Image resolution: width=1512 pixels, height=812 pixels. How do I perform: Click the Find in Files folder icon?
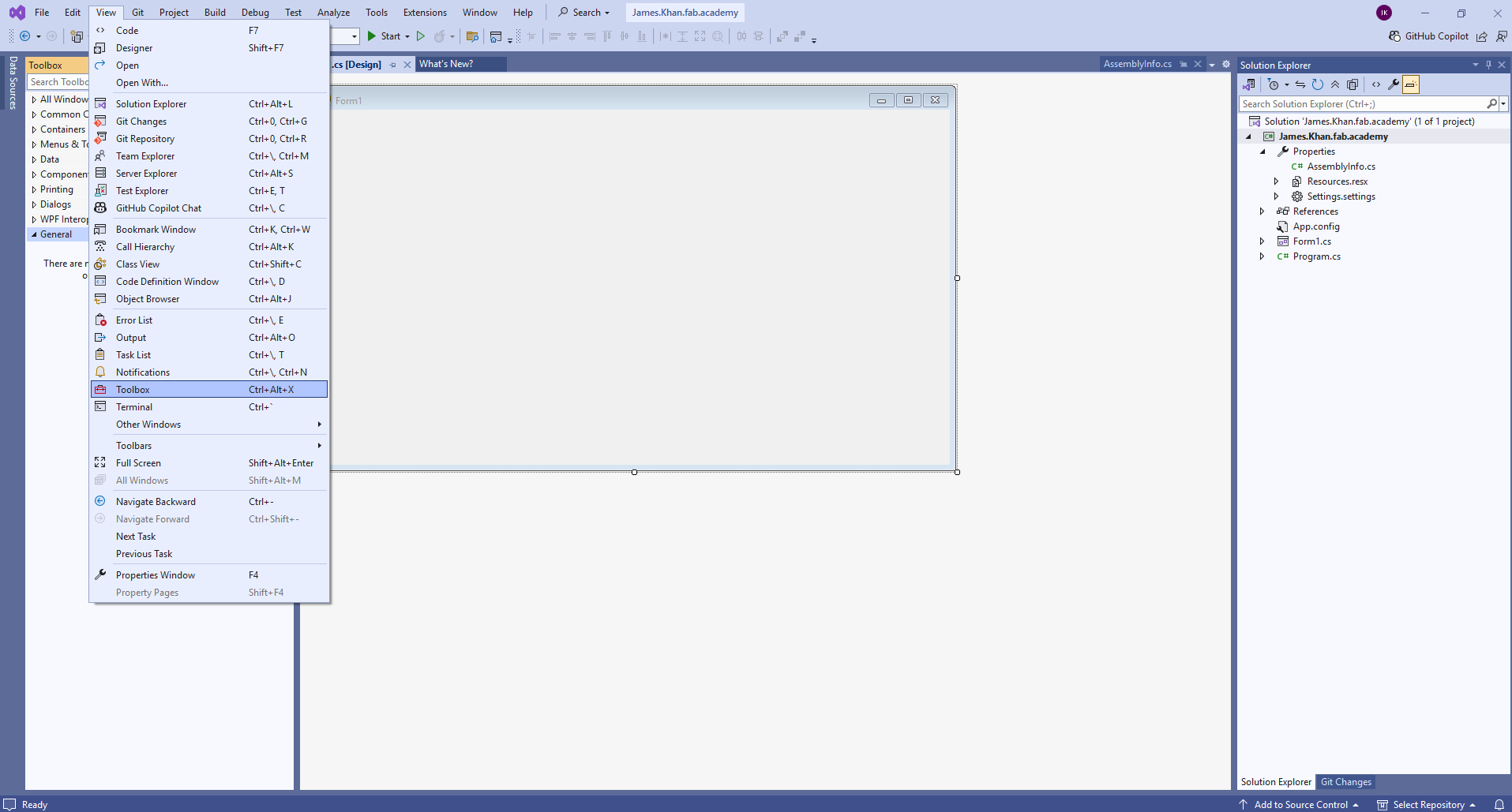(x=472, y=36)
